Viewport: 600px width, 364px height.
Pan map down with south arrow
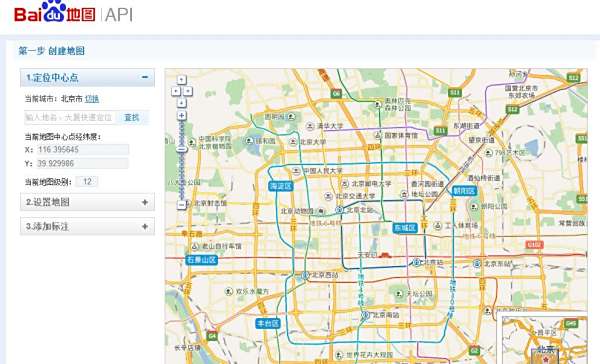(x=181, y=103)
